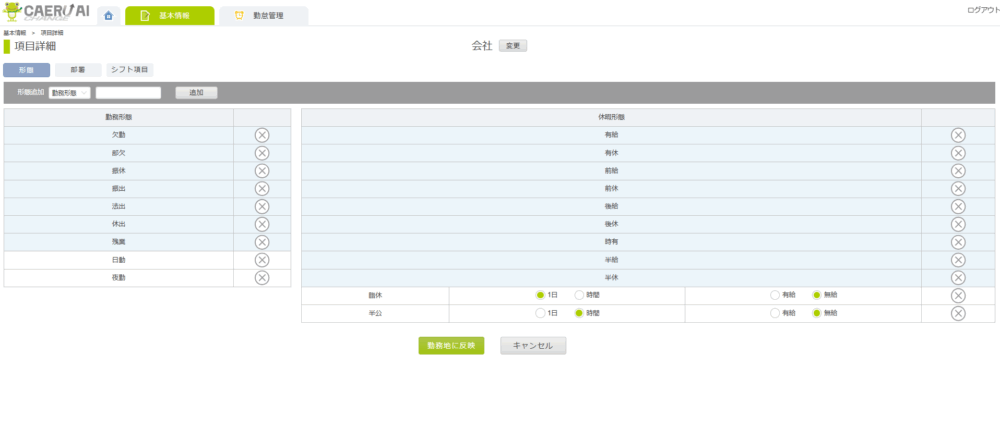The image size is (1000, 428).
Task: Select the 1日 option in the 半公 row
Action: [541, 313]
